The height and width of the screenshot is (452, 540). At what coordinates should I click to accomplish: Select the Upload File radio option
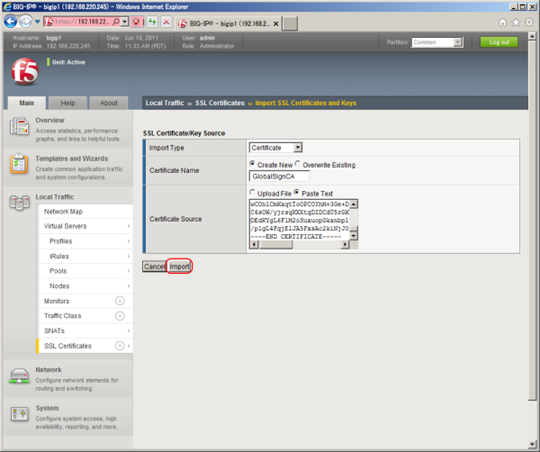click(252, 192)
